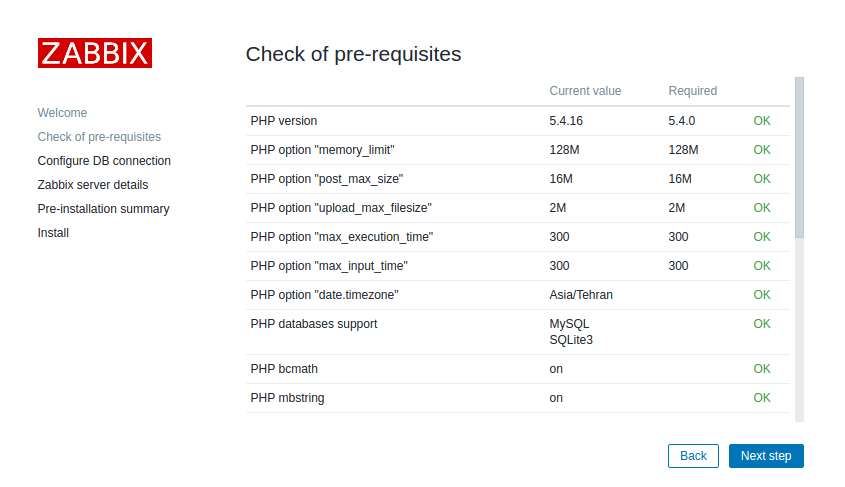845x487 pixels.
Task: Click the Next step button
Action: tap(765, 456)
